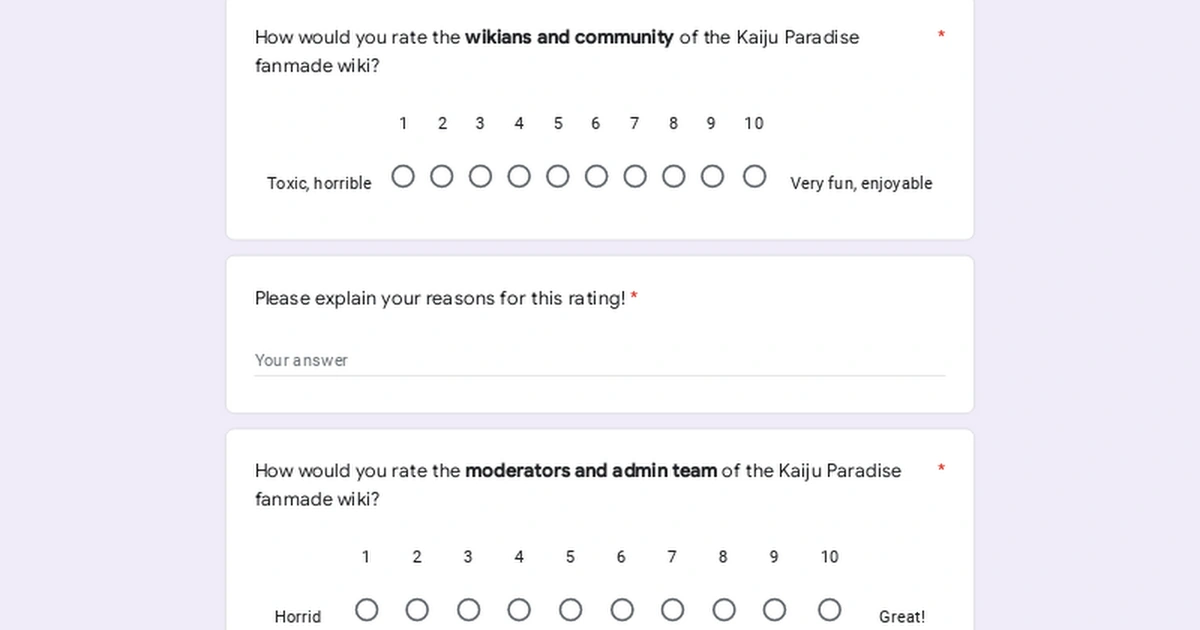Select rating 4 for wikians and community
The height and width of the screenshot is (630, 1200).
(x=519, y=176)
